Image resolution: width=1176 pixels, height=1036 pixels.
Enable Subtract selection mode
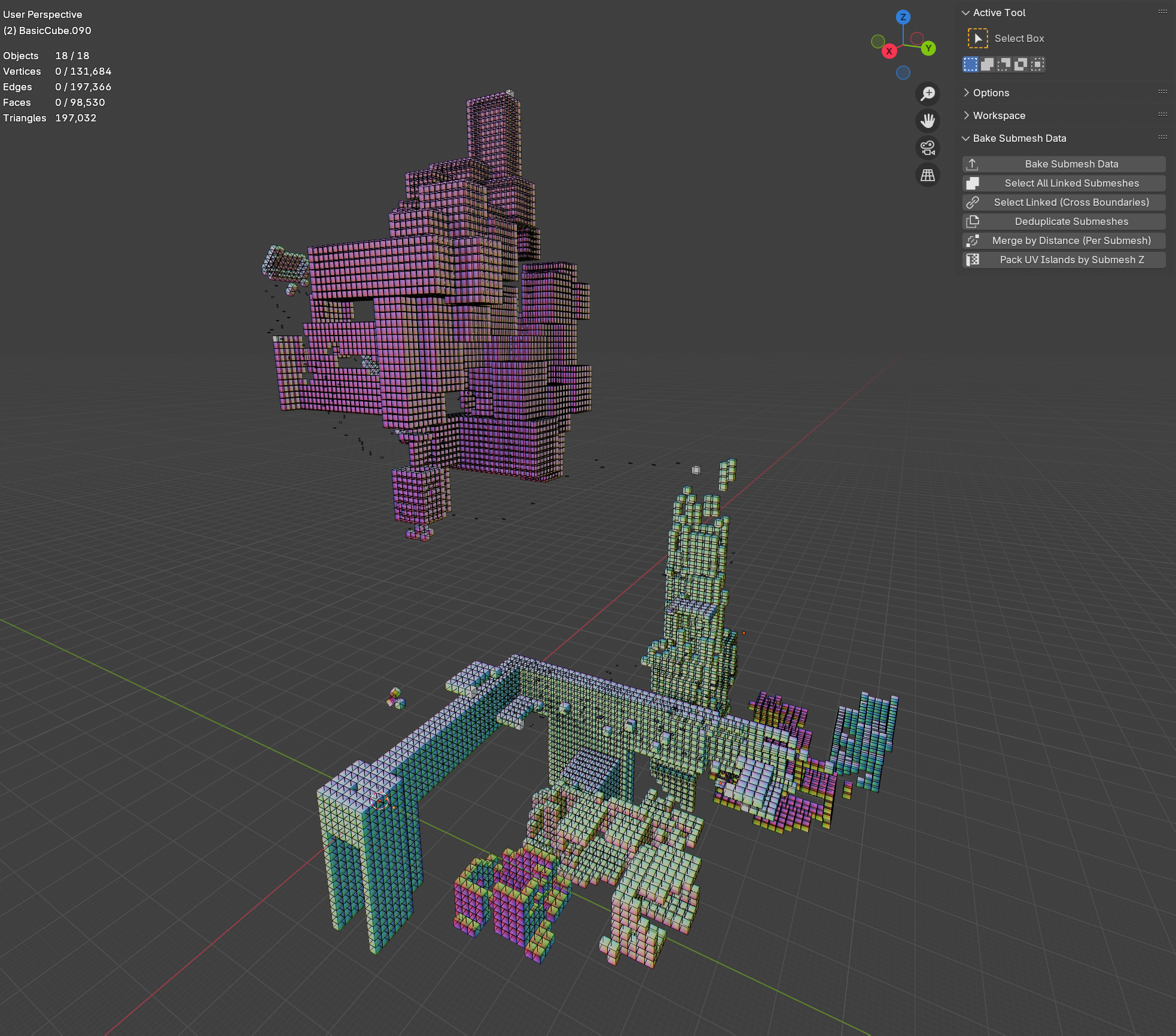pos(1004,64)
